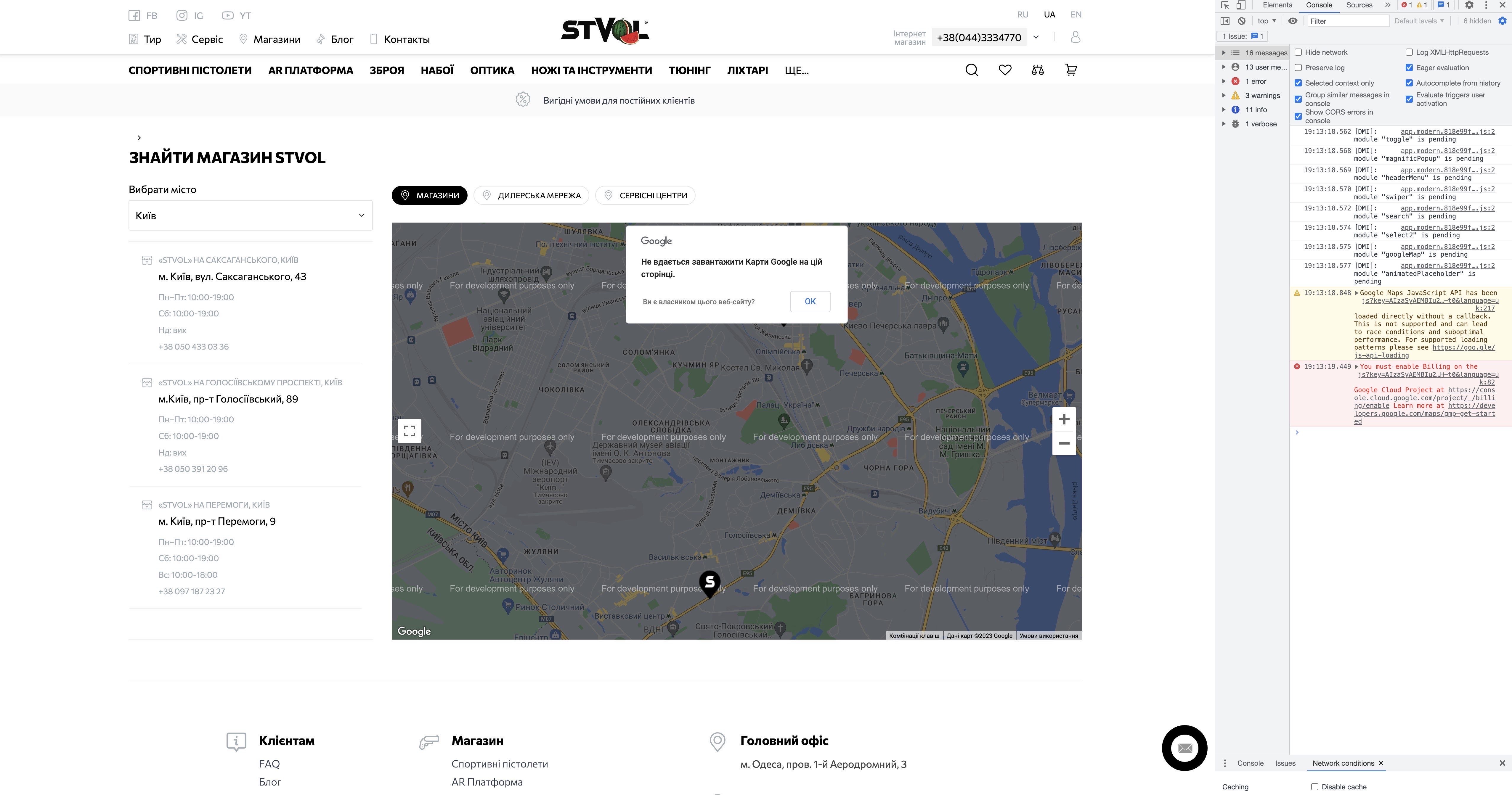Expand the 3 warnings message group
Screen dimensions: 1512x795
tap(1224, 96)
